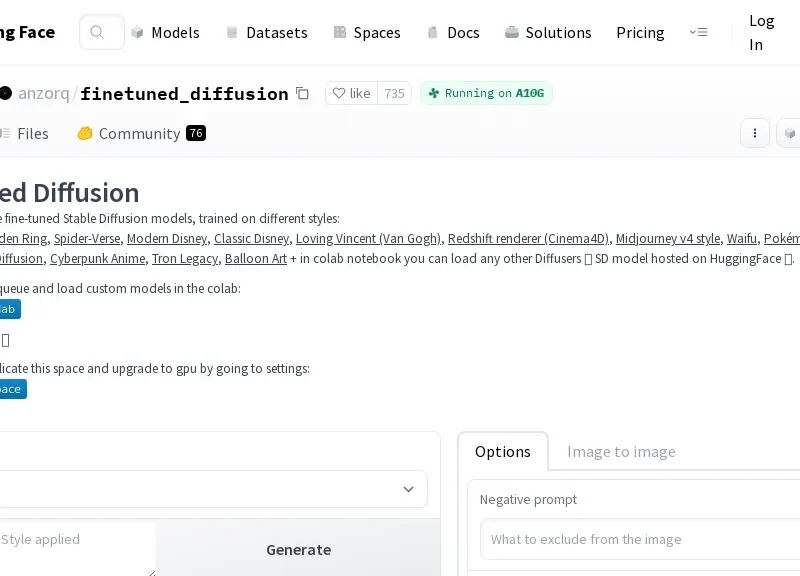Viewport: 800px width, 576px height.
Task: Open the Models page
Action: click(x=165, y=33)
